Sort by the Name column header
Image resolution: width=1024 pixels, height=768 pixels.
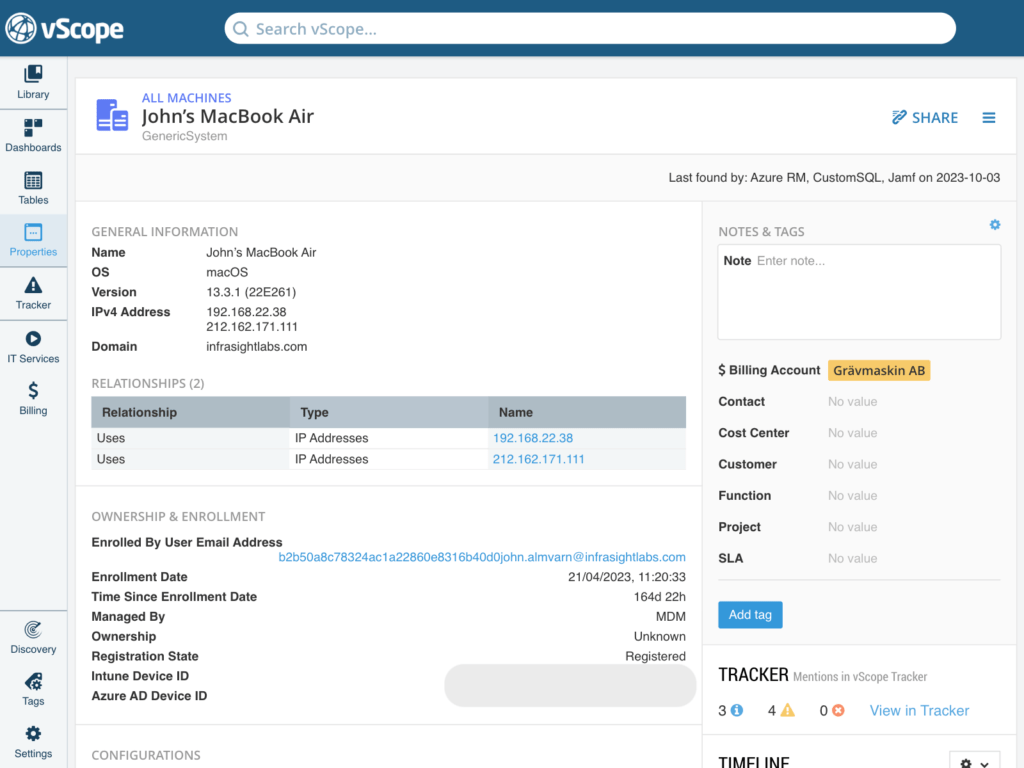(x=587, y=412)
